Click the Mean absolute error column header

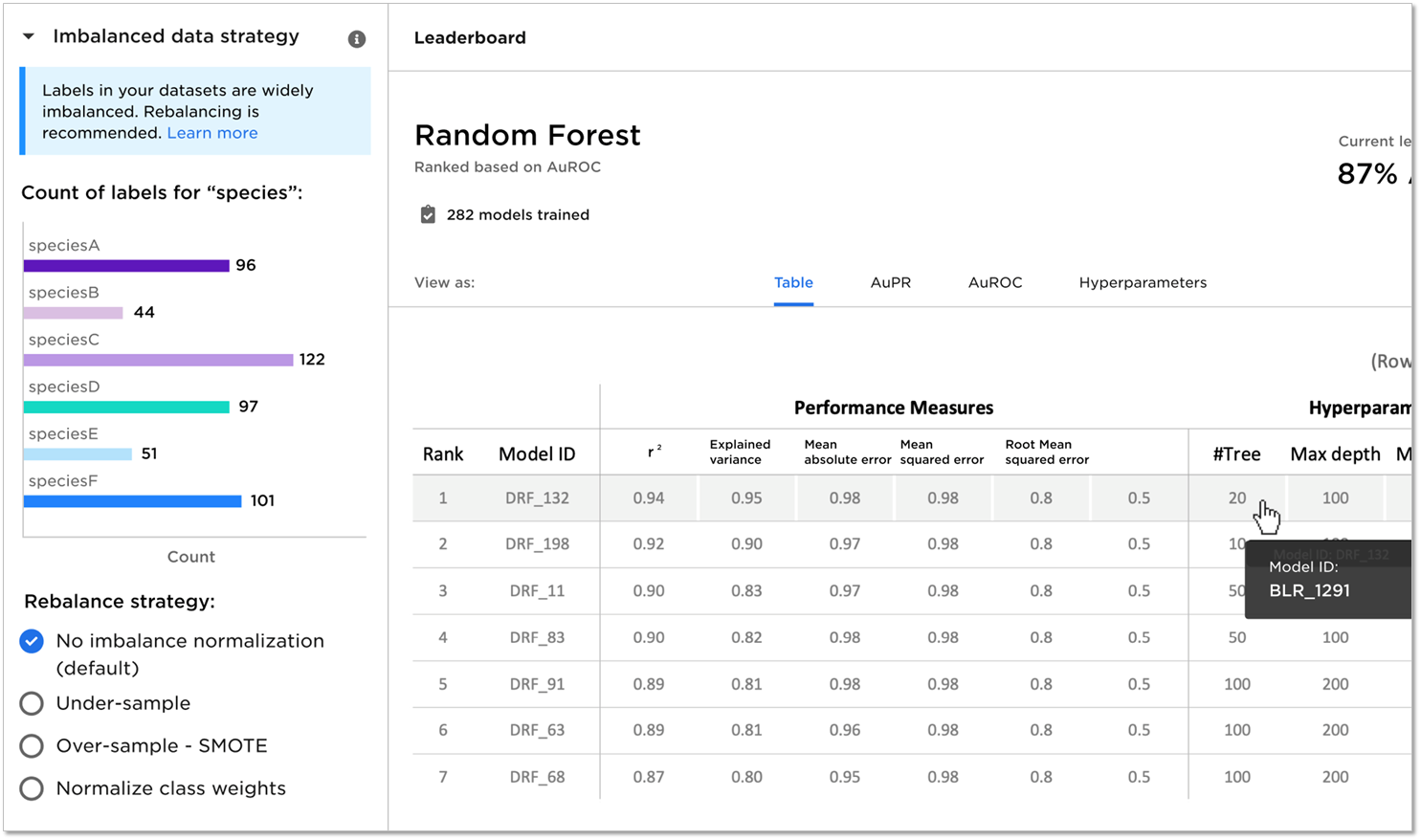(x=848, y=452)
